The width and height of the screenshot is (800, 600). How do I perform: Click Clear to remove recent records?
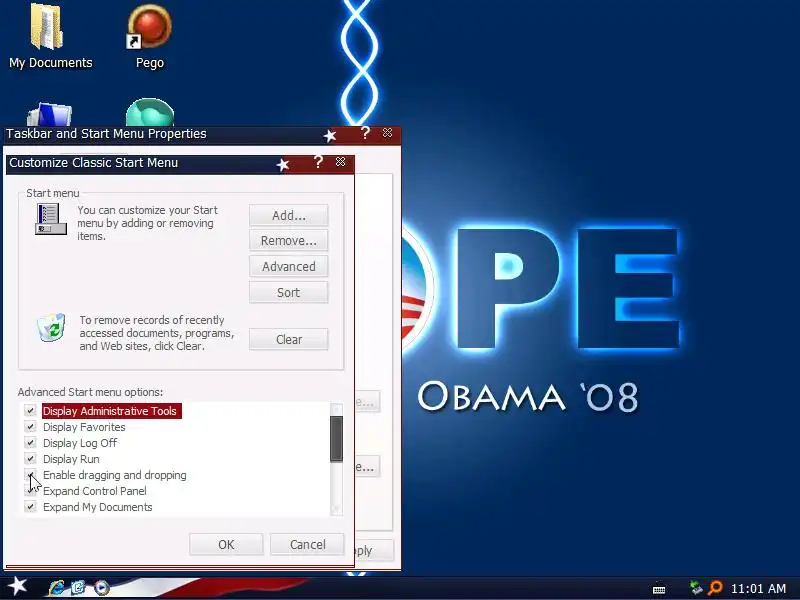(288, 339)
